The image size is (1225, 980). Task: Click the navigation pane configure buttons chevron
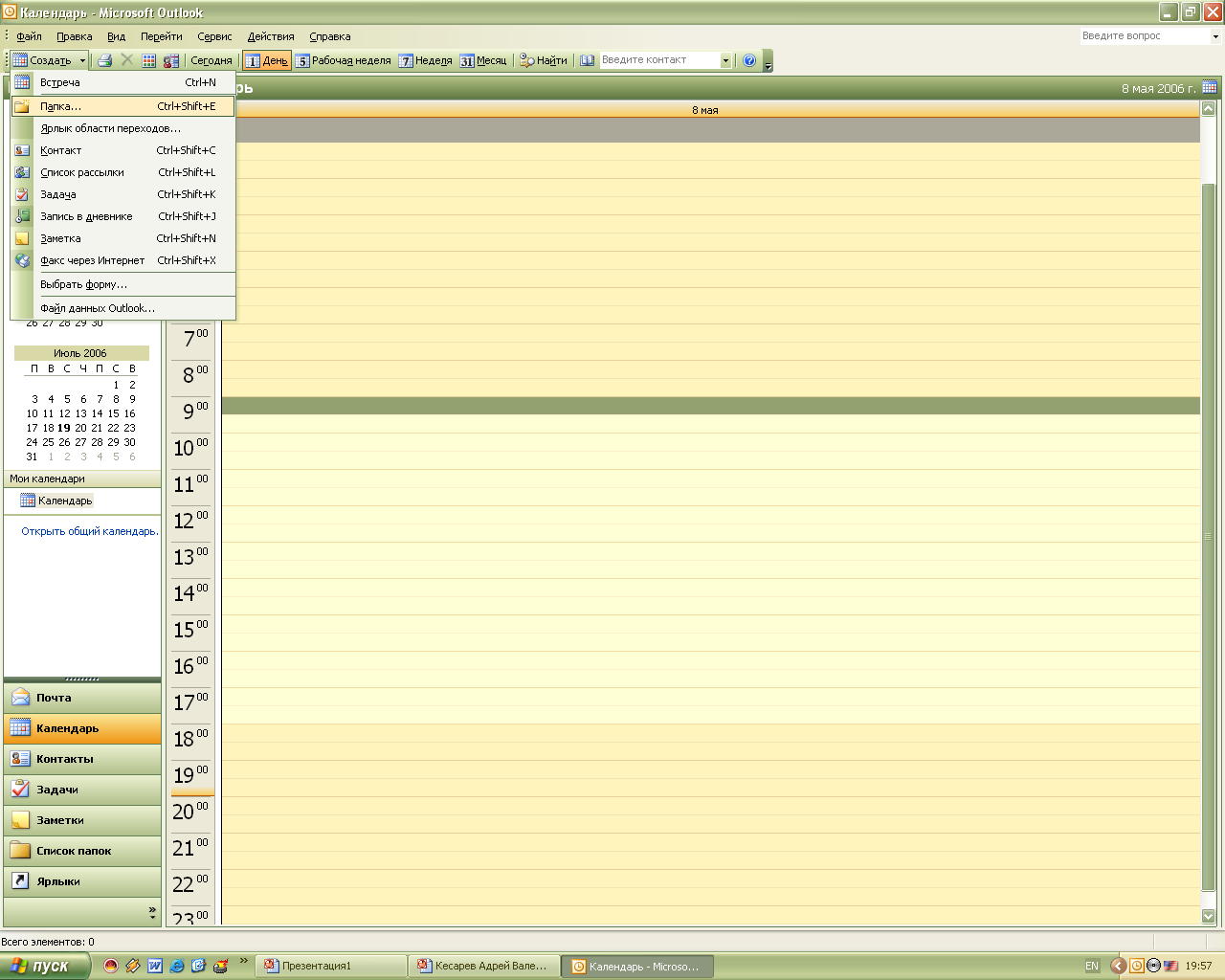[x=152, y=913]
